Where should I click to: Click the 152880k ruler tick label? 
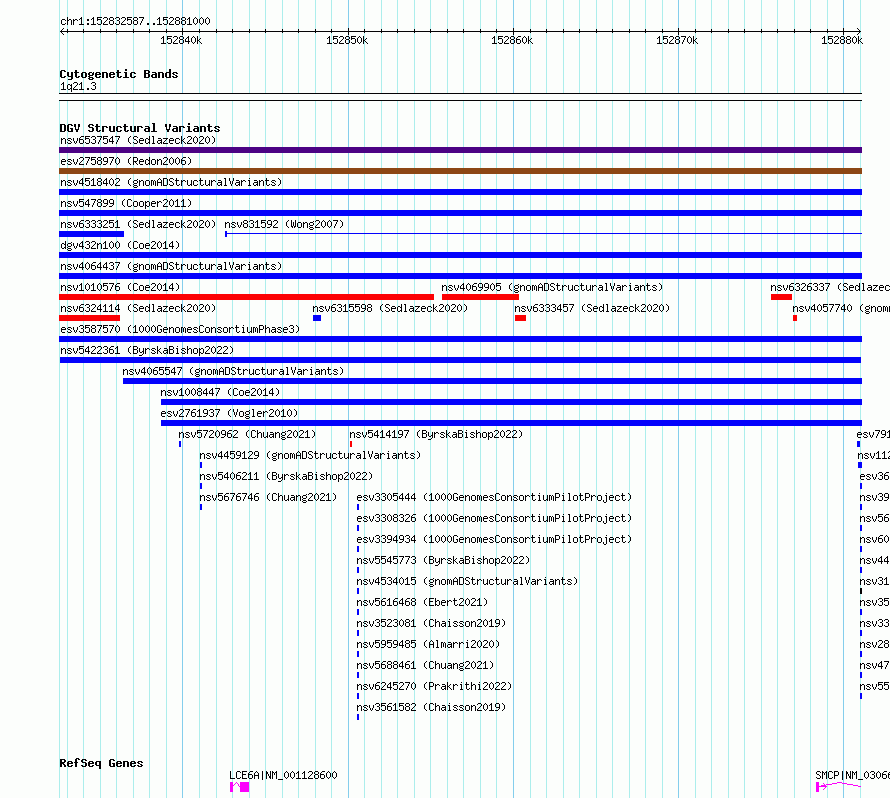coord(842,40)
